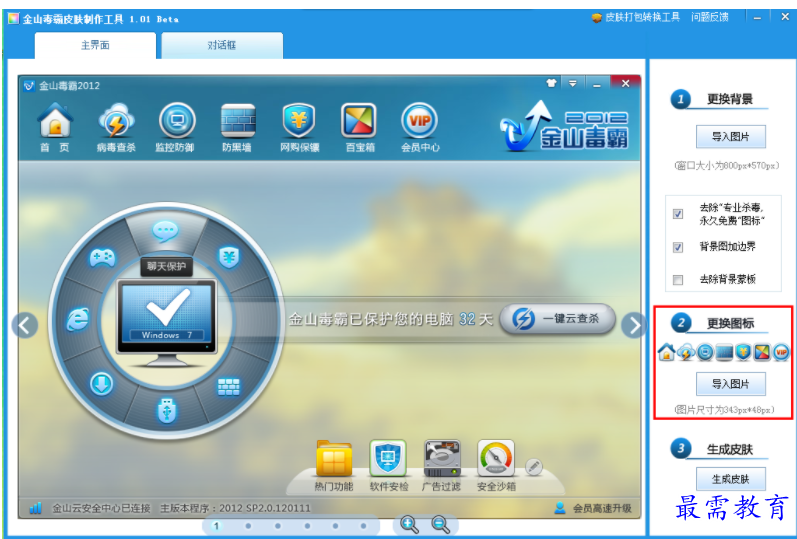Open the 监控防御 monitor defense icon
This screenshot has height=539, width=797.
point(177,121)
